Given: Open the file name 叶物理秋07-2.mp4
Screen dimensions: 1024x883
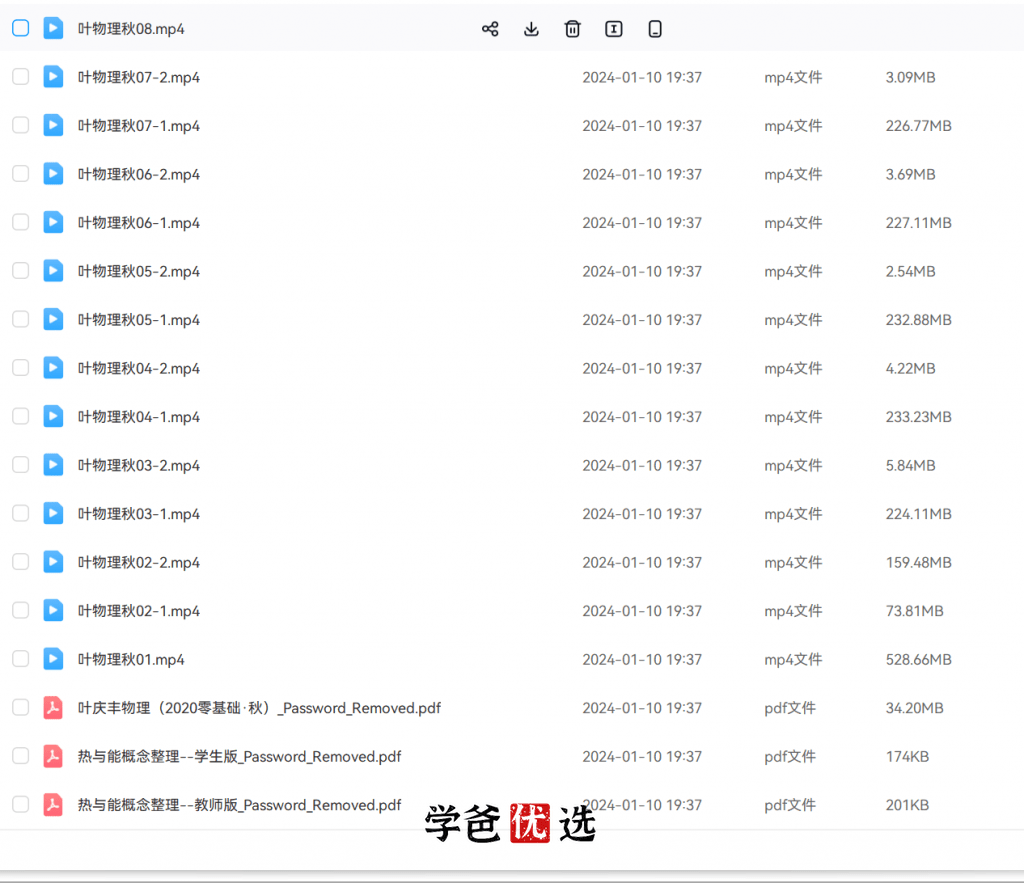Looking at the screenshot, I should click(x=139, y=77).
